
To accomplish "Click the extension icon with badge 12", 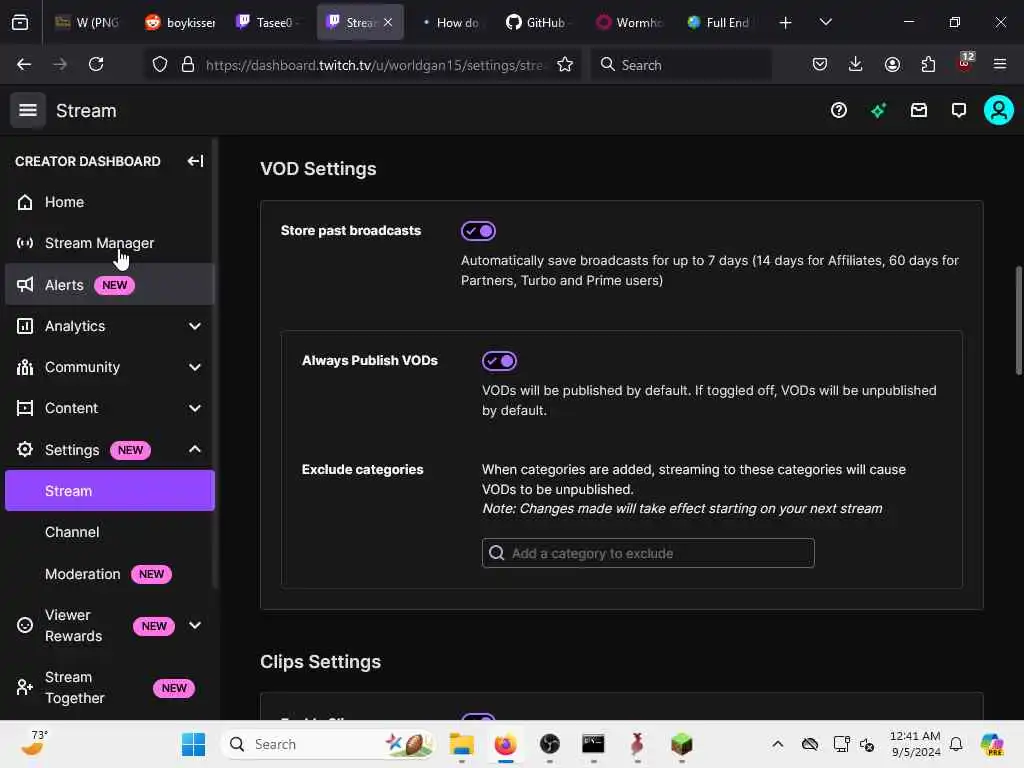I will 965,63.
